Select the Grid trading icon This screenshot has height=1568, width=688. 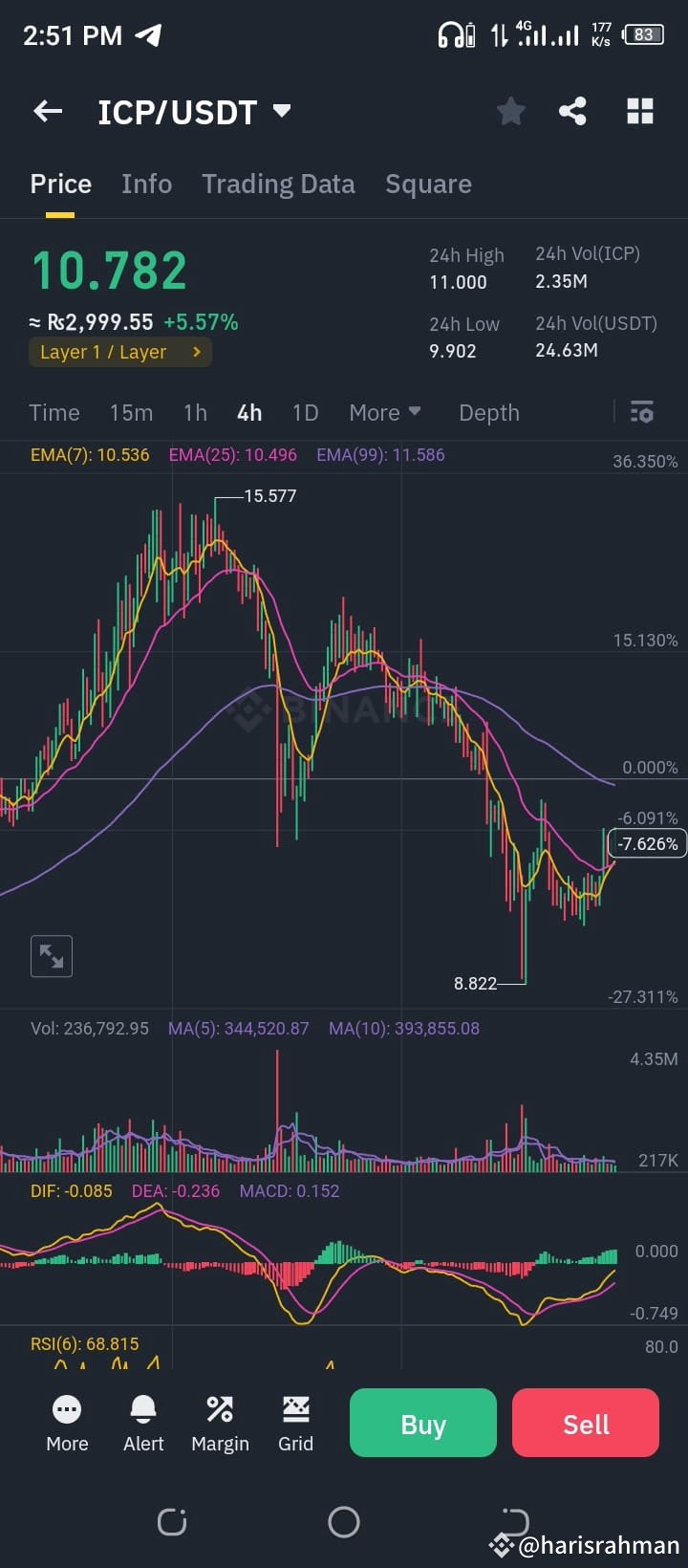(296, 1423)
